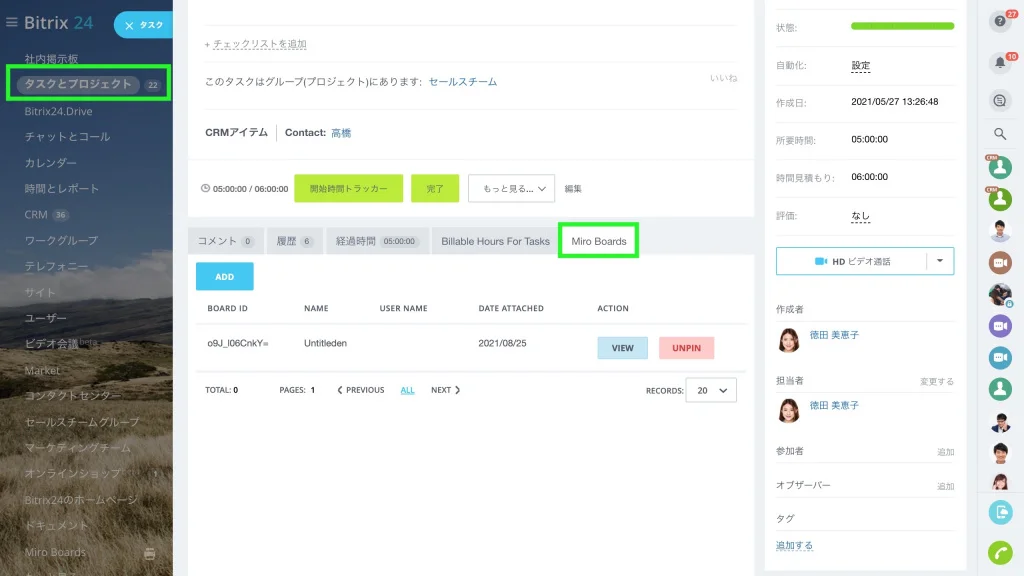
Task: Click the blue video chat icon
Action: point(1000,357)
